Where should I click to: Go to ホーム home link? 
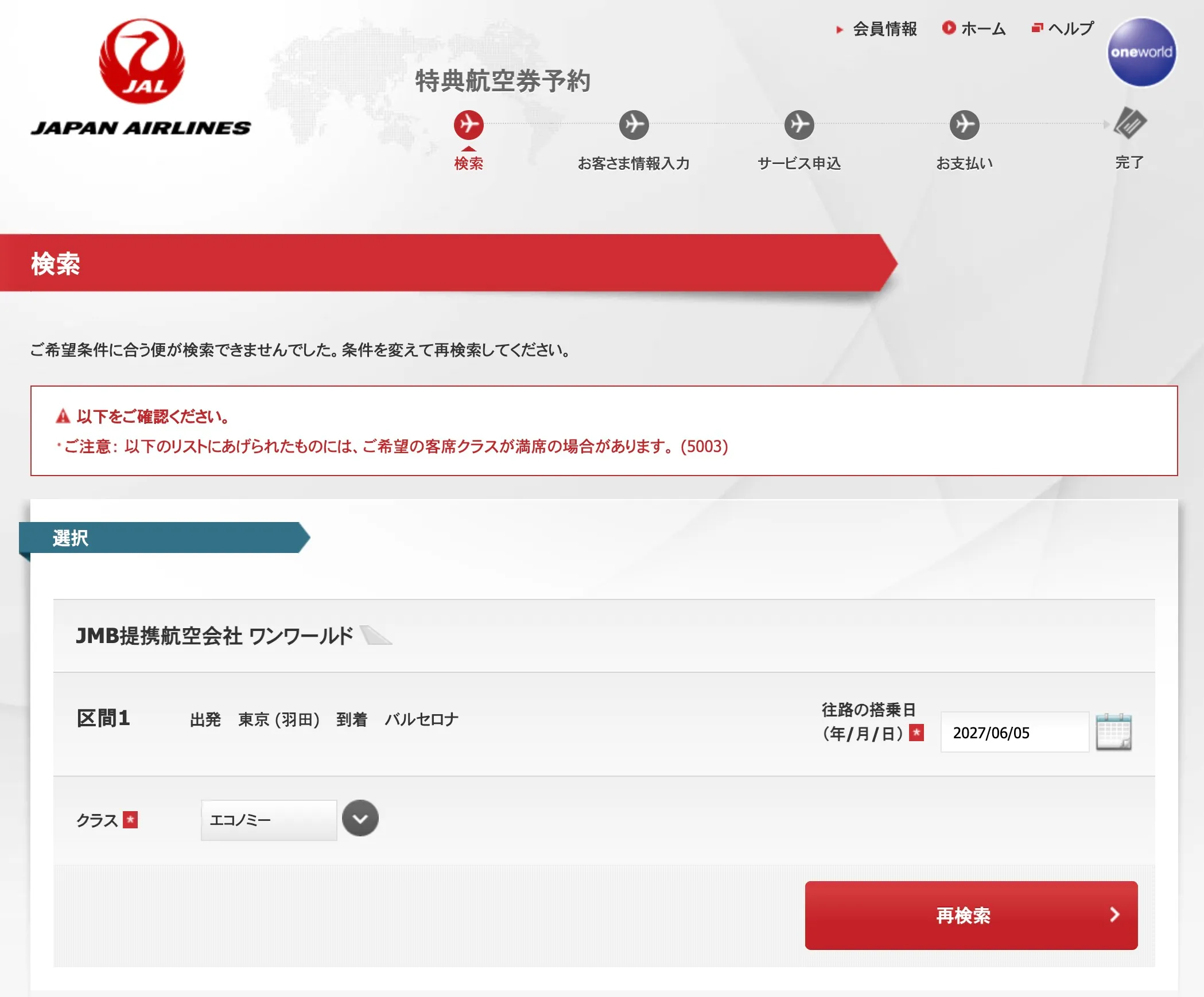coord(983,29)
